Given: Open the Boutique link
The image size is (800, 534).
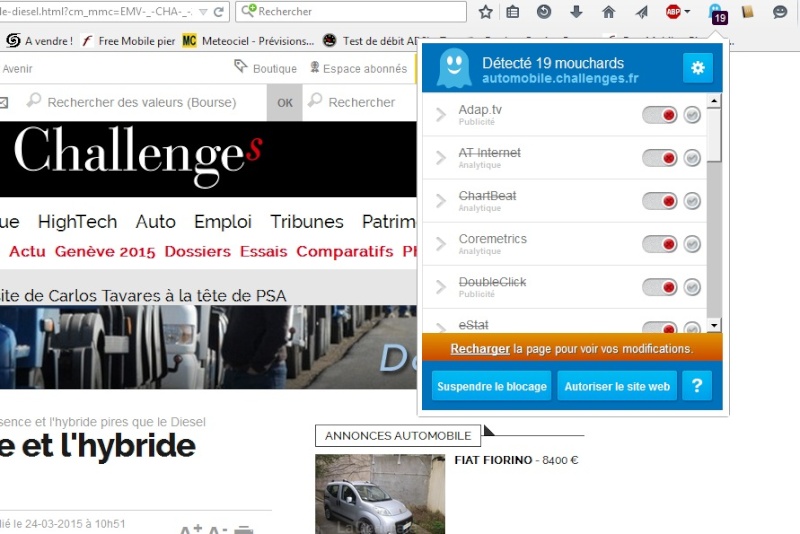Looking at the screenshot, I should pos(265,68).
